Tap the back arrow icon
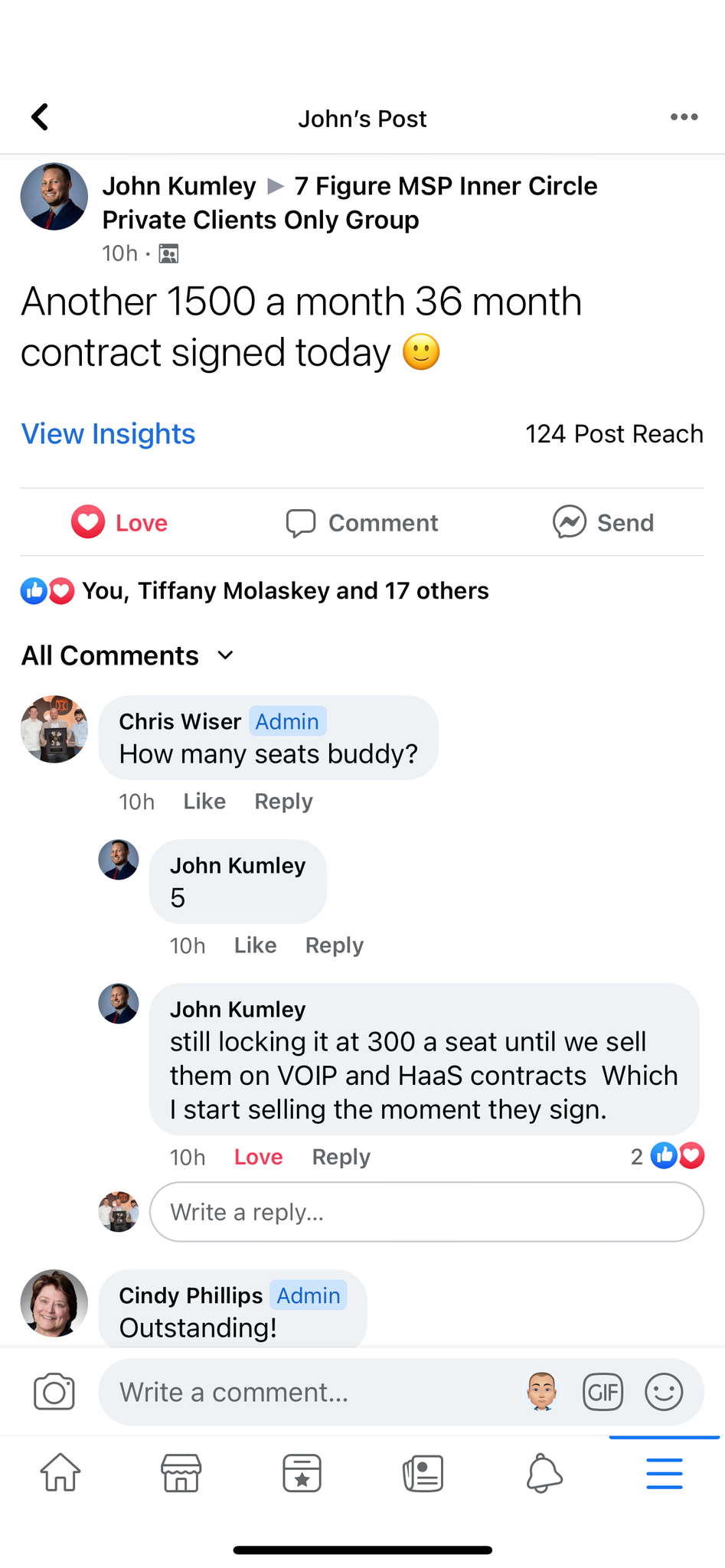 coord(40,117)
